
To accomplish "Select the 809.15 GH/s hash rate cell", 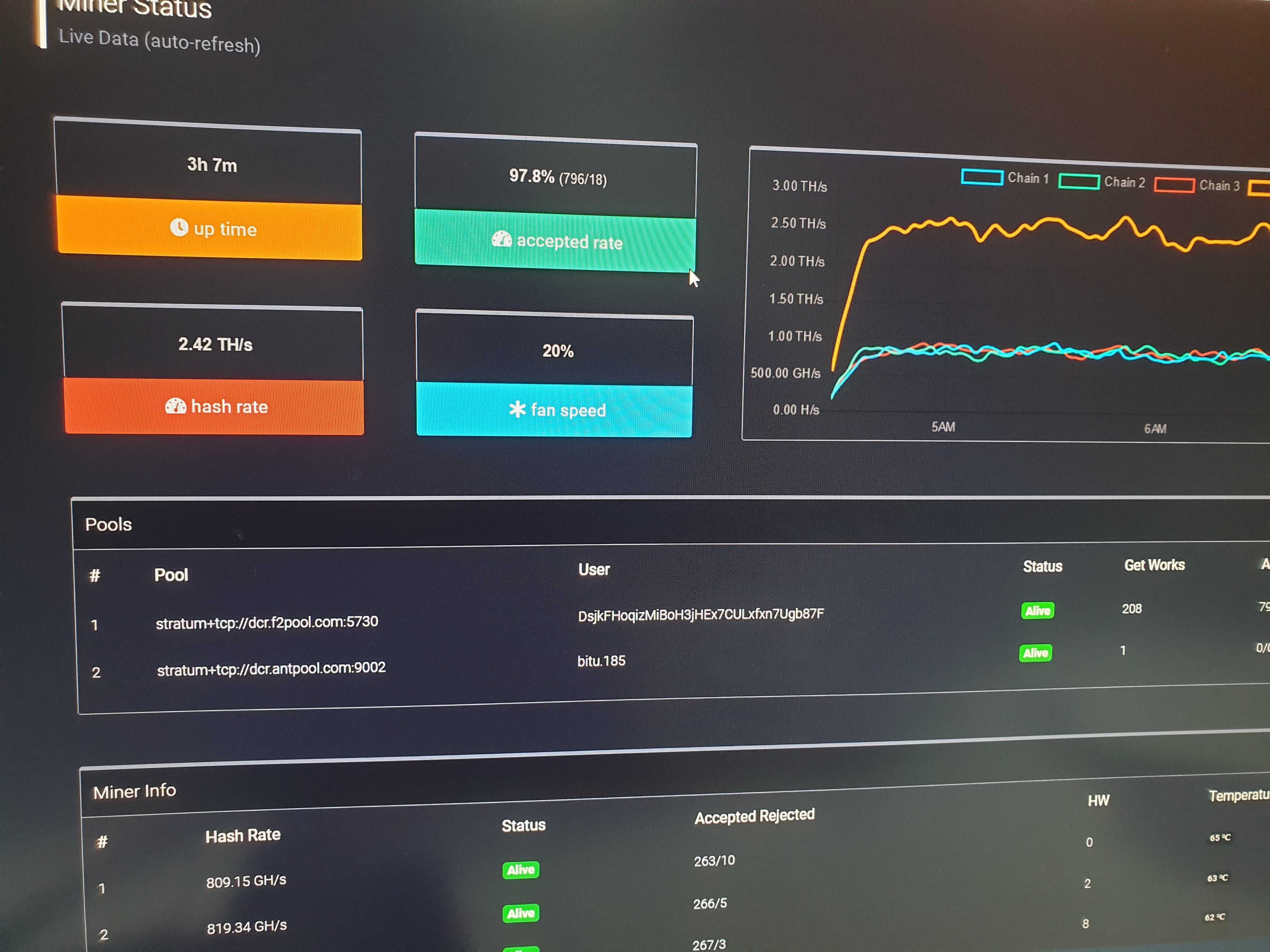I will tap(246, 881).
